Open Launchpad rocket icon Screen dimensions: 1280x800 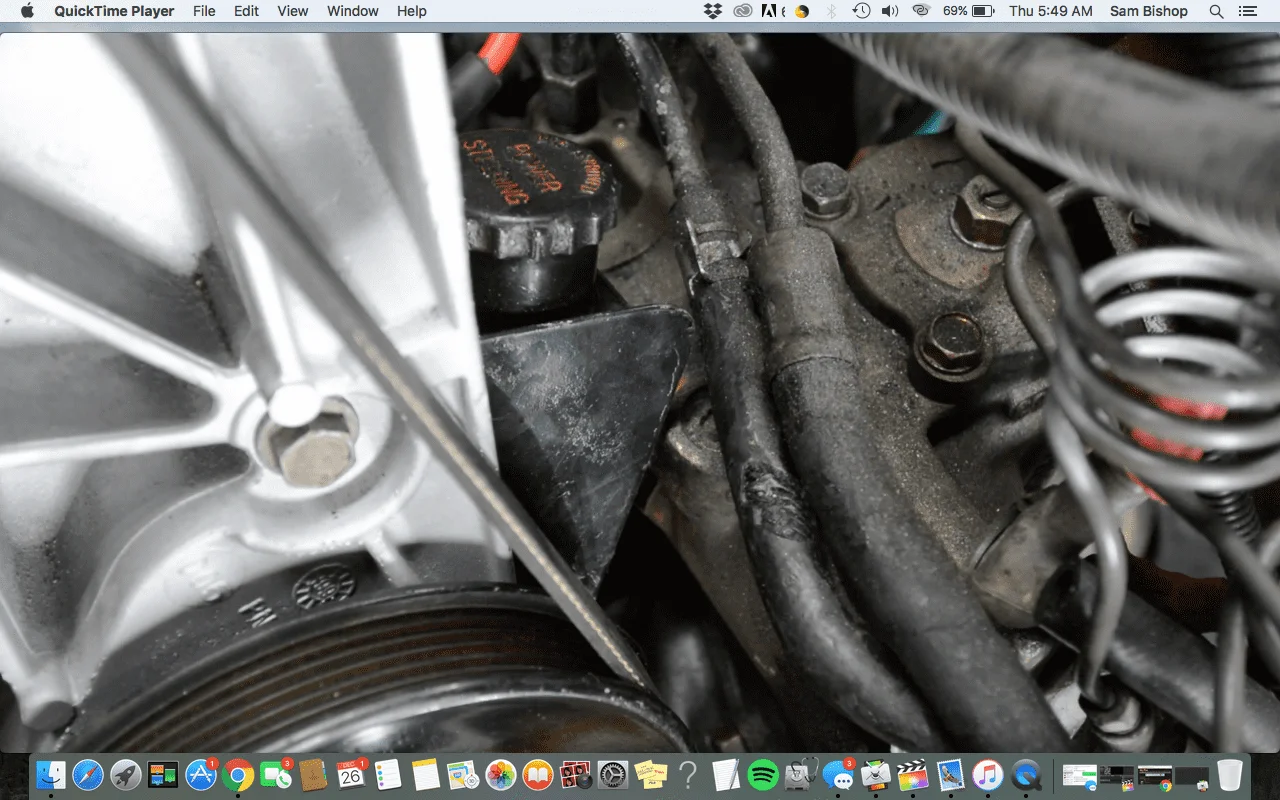pyautogui.click(x=126, y=774)
